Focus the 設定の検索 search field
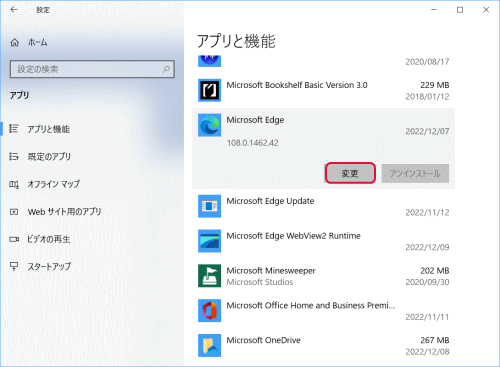Viewport: 500px width, 367px height. [x=92, y=69]
